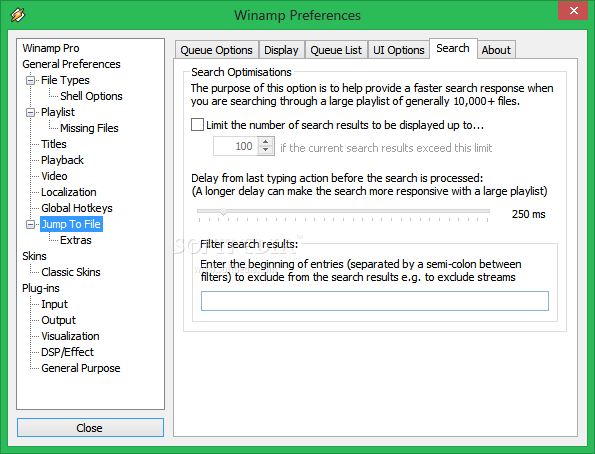Open Output plug-ins preferences

58,320
